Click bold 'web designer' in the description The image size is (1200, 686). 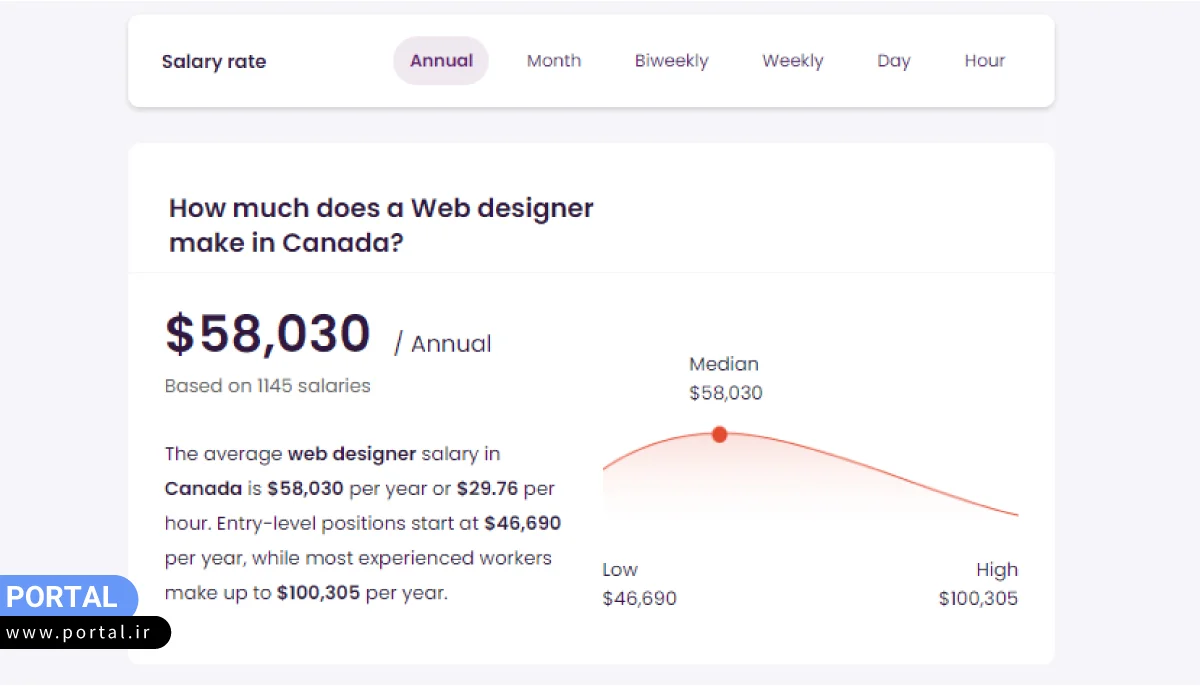[352, 454]
